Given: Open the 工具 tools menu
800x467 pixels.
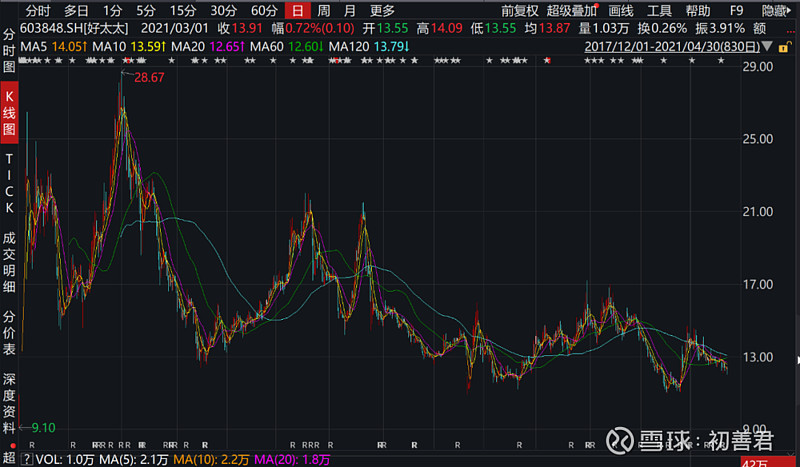Looking at the screenshot, I should (x=659, y=11).
